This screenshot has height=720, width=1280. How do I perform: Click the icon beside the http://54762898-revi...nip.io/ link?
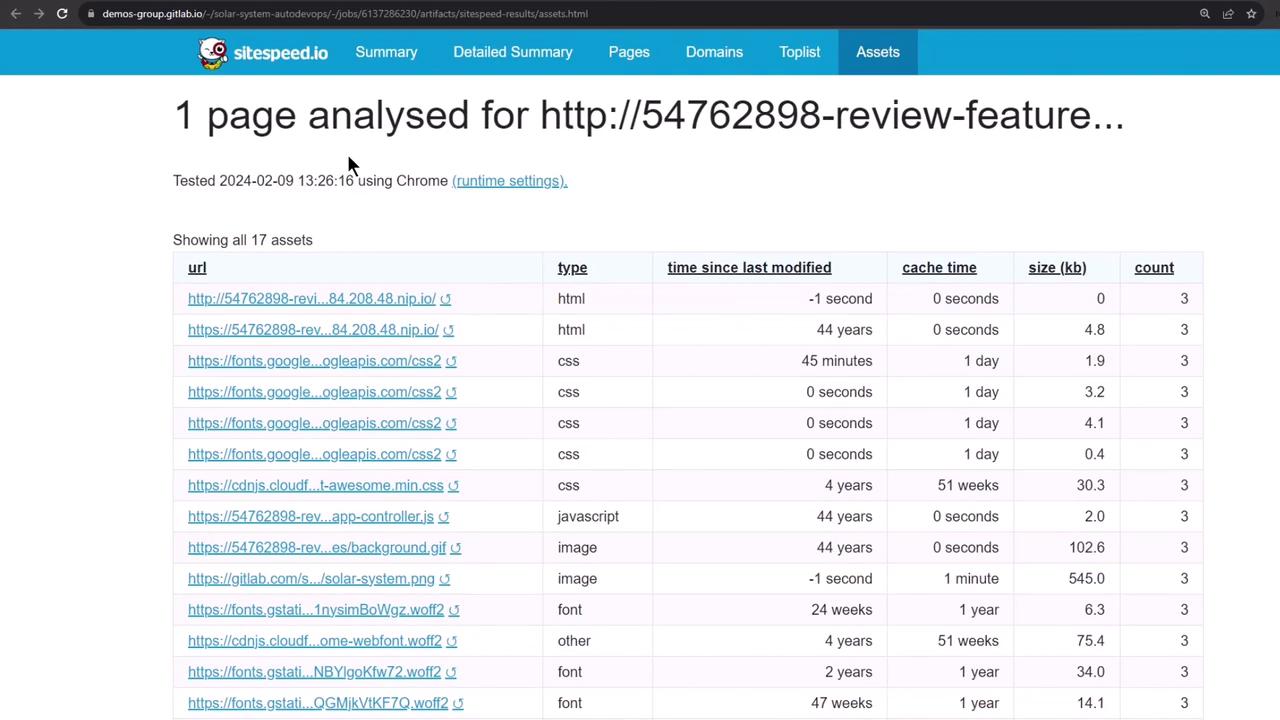(446, 299)
